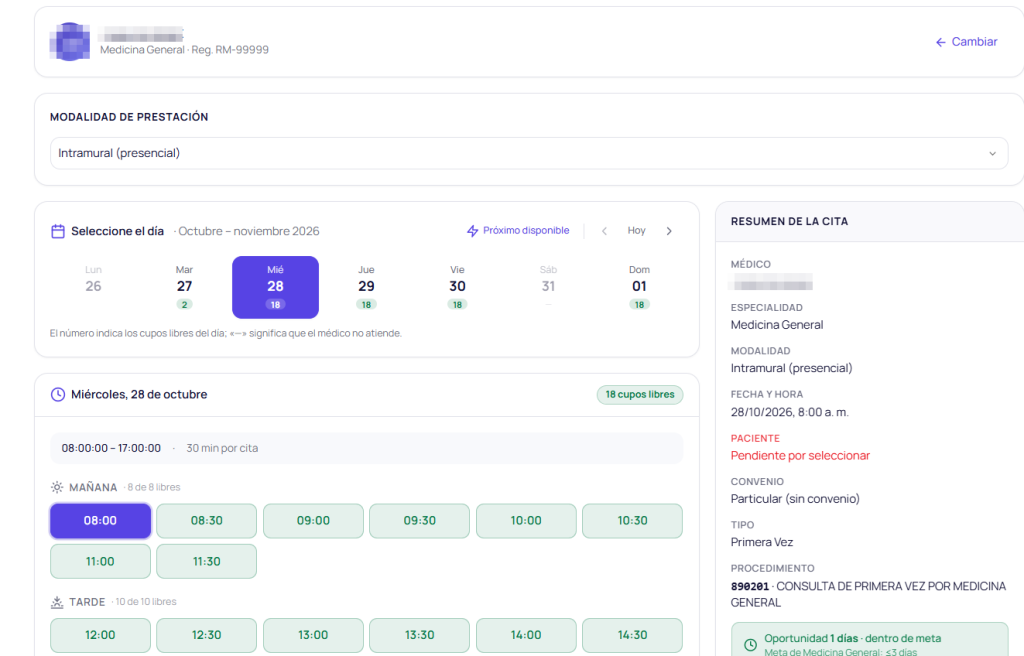Click the sun icon next to MAÑANA
The image size is (1024, 656).
click(57, 487)
